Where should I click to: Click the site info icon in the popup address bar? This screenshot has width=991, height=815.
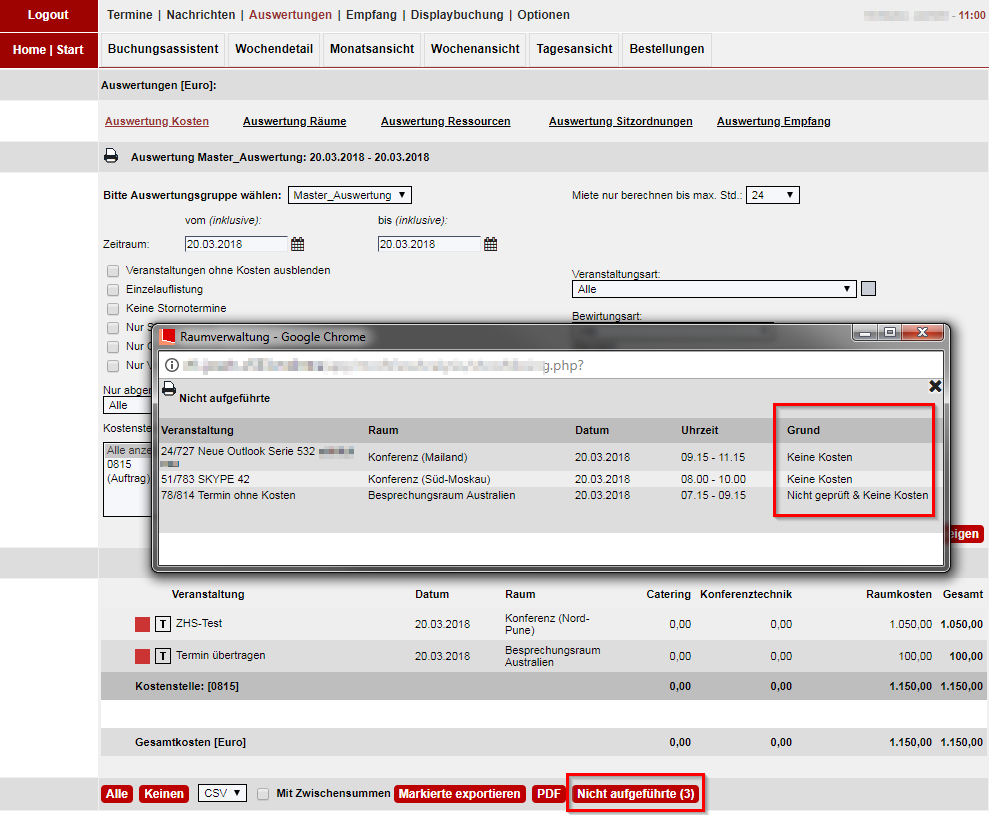[172, 365]
